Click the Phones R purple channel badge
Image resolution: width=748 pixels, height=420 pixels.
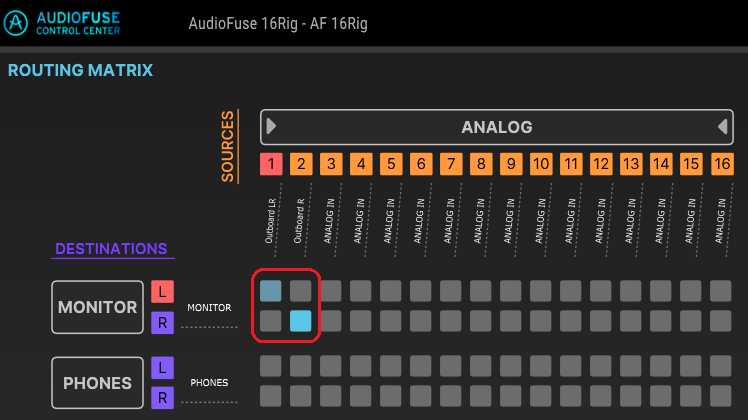tap(163, 398)
